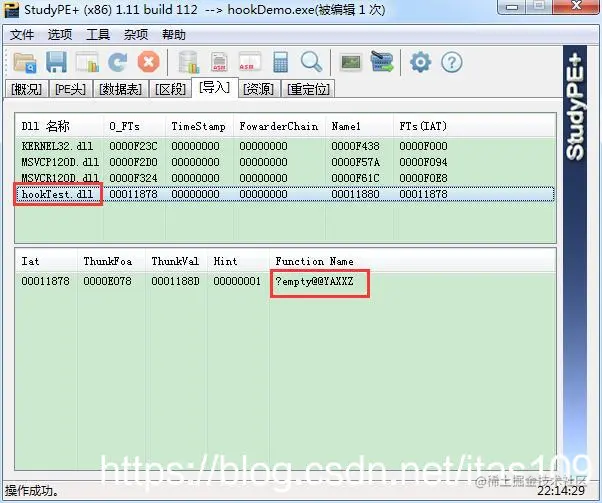Open settings with the gear icon
The width and height of the screenshot is (602, 503).
click(420, 62)
